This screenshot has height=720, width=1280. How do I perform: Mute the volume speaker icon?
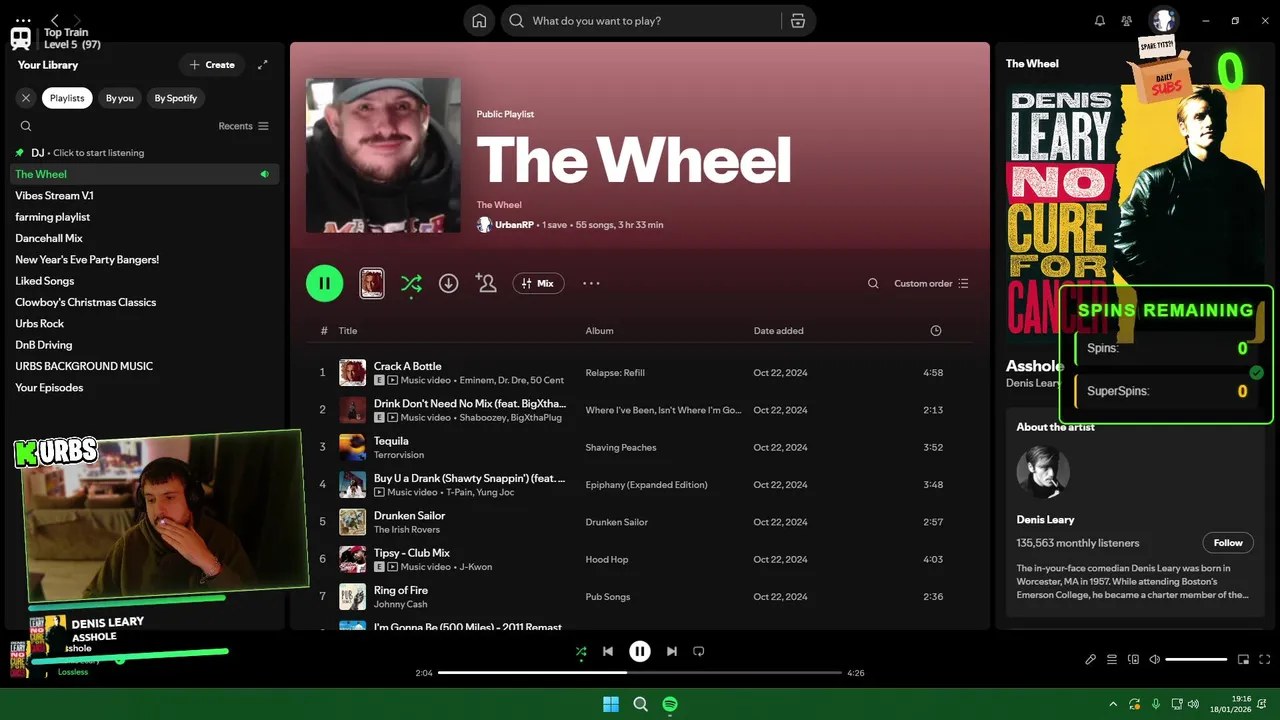[x=1154, y=659]
